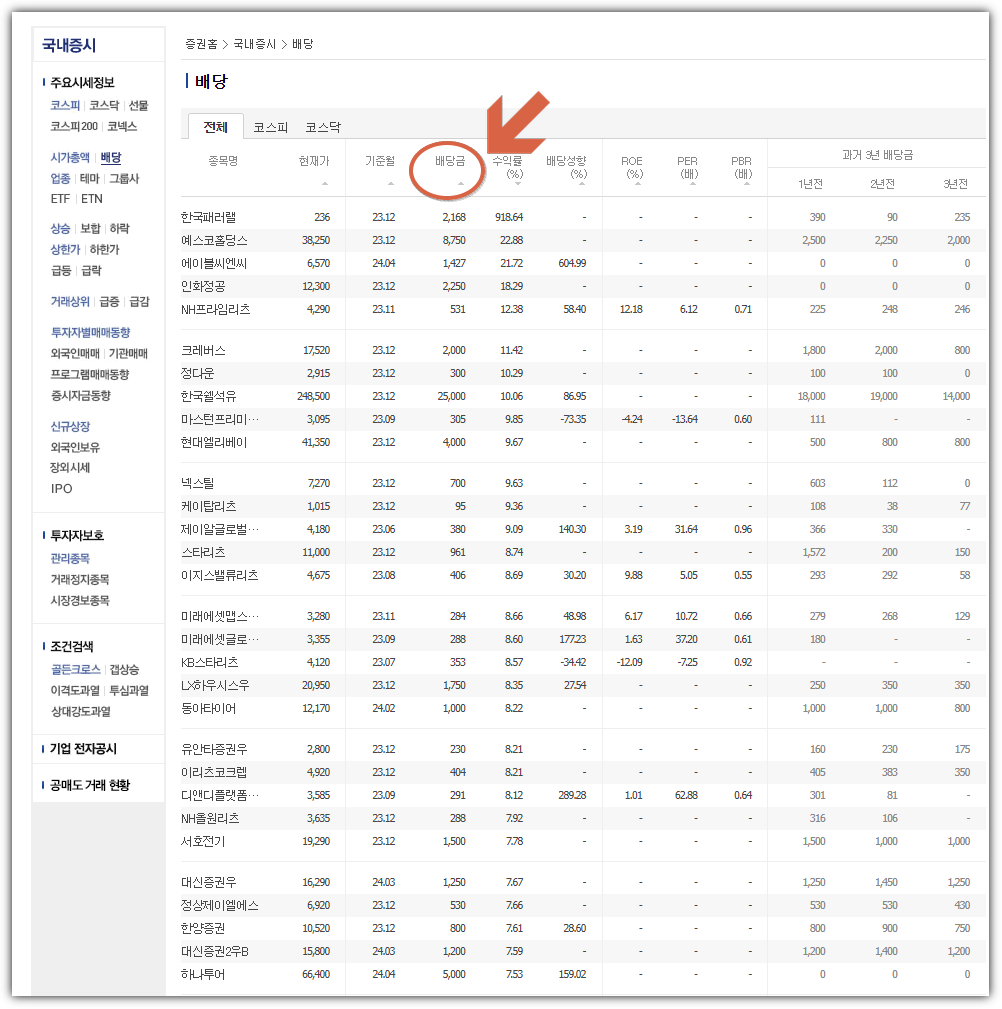Image resolution: width=1002 pixels, height=1009 pixels.
Task: Open stock 예스코홀딩스
Action: coord(214,240)
